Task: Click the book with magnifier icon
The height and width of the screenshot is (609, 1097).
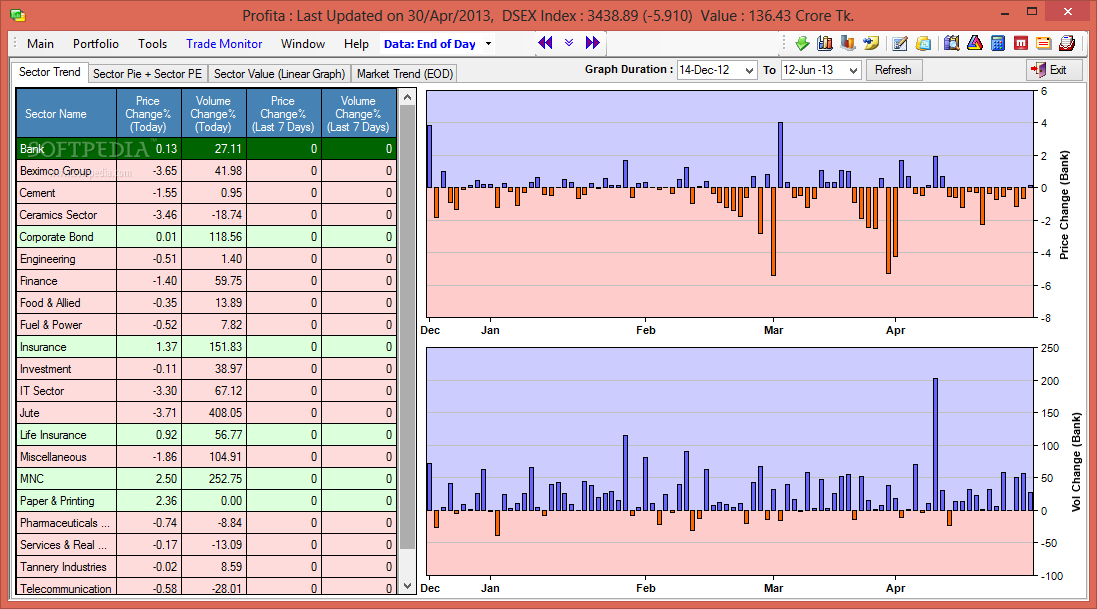Action: [x=951, y=43]
